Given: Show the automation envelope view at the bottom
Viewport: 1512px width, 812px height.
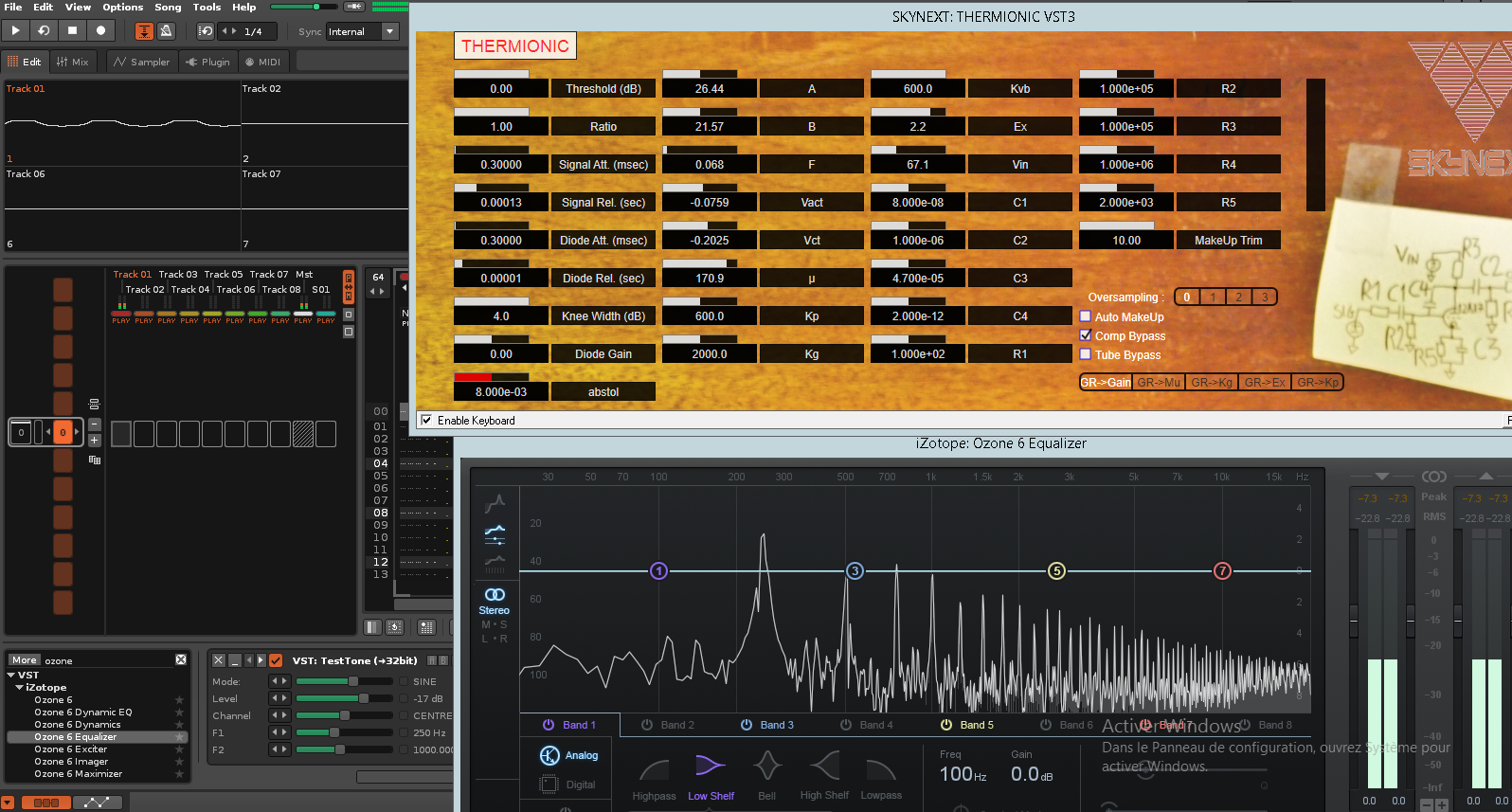Looking at the screenshot, I should (x=97, y=803).
